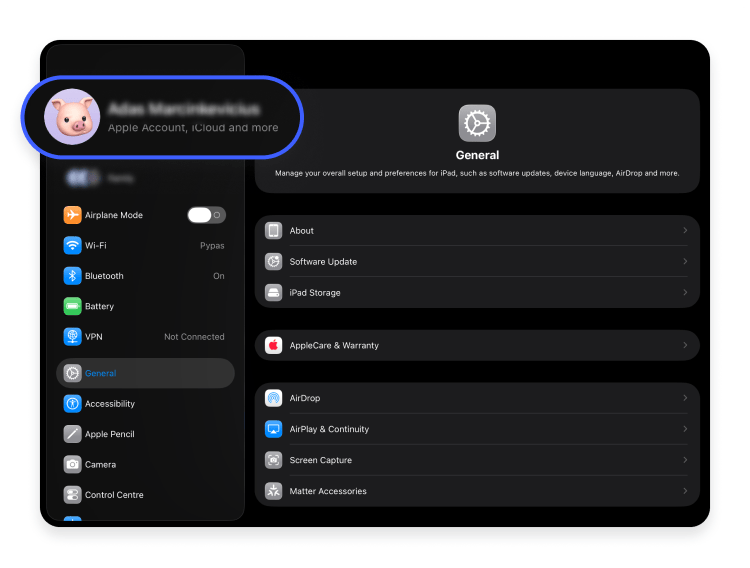Click the General gear icon in sidebar

72,373
